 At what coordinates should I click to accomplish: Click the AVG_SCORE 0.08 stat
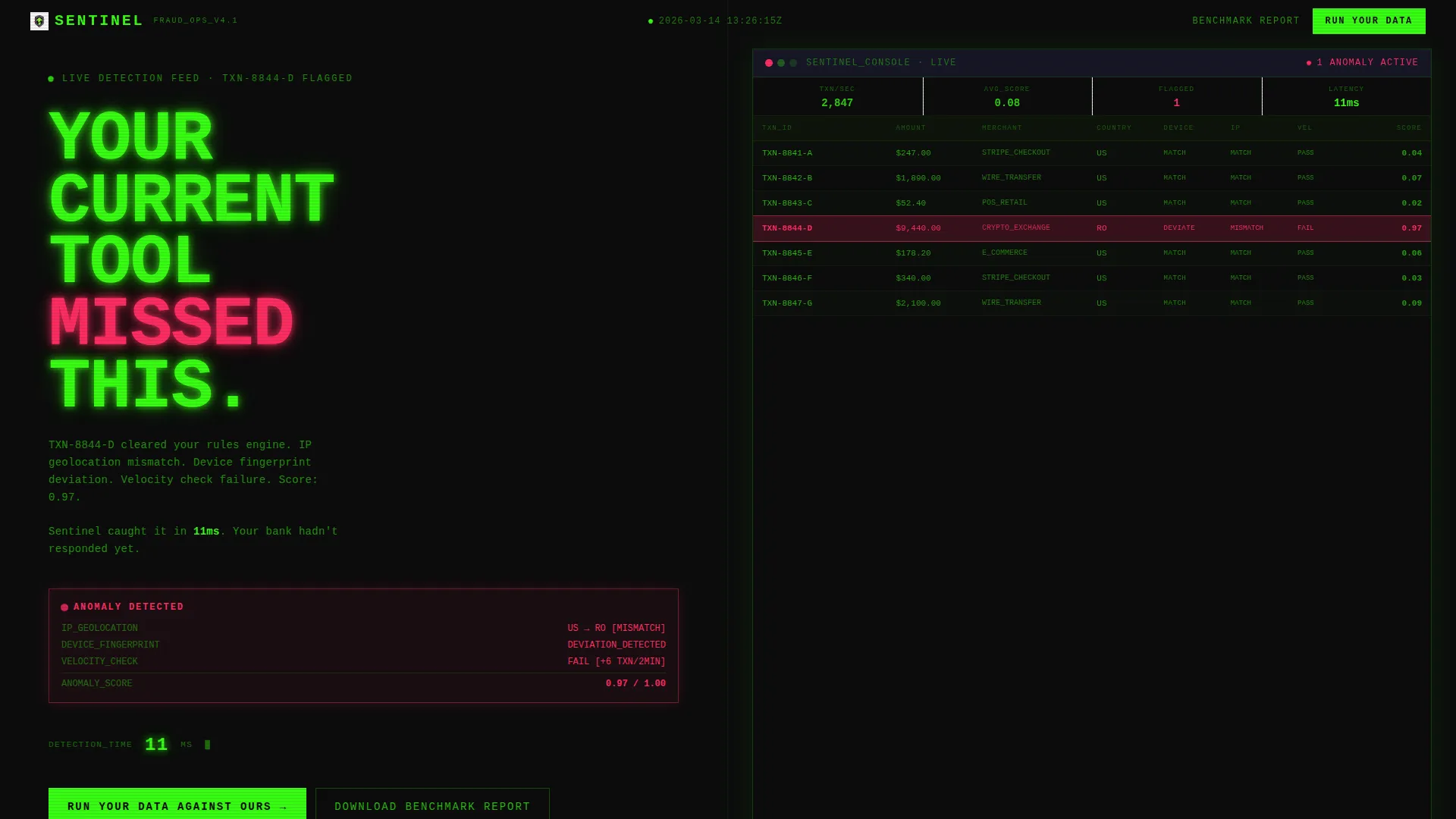pos(1007,96)
